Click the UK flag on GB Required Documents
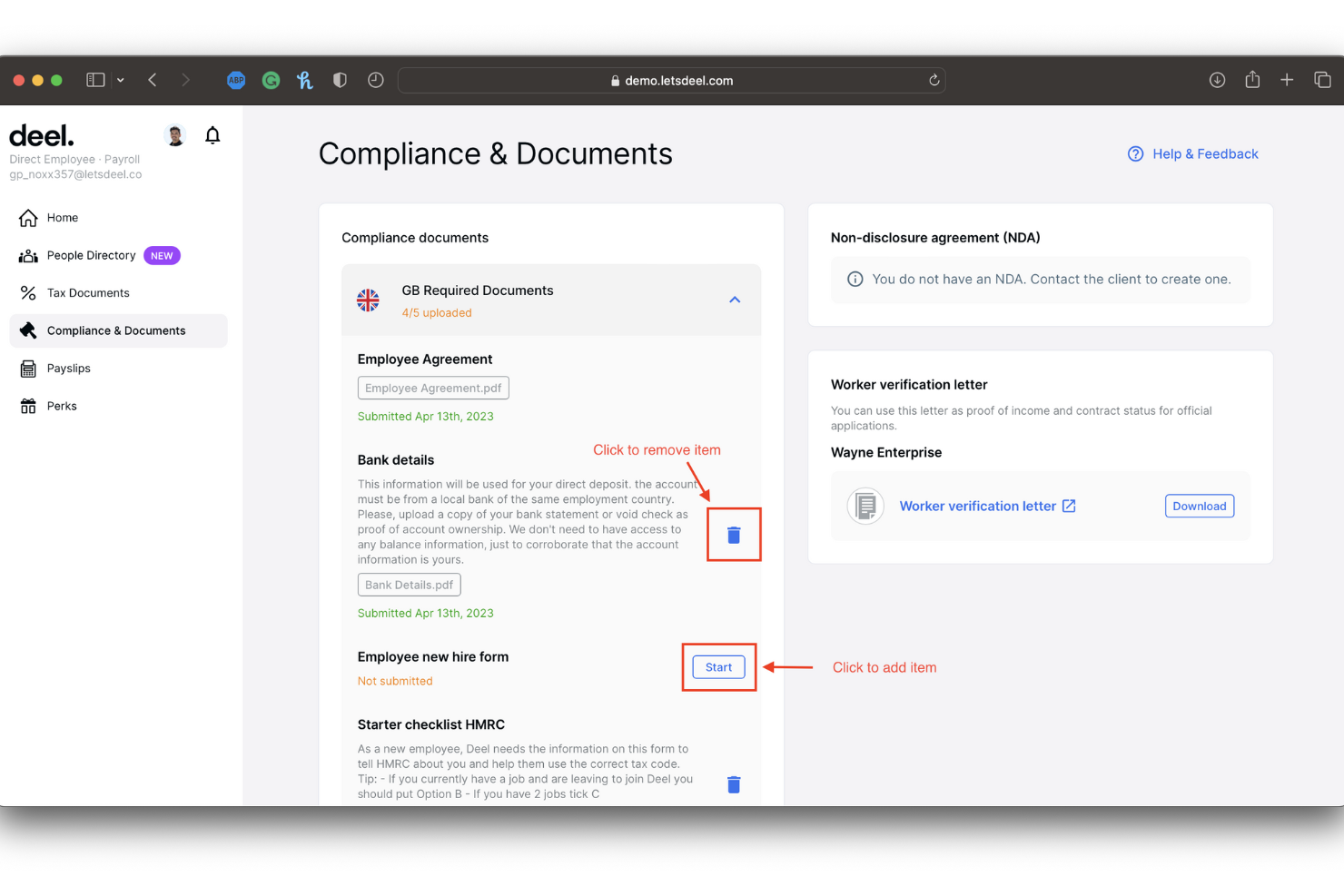This screenshot has height=896, width=1344. (x=368, y=300)
